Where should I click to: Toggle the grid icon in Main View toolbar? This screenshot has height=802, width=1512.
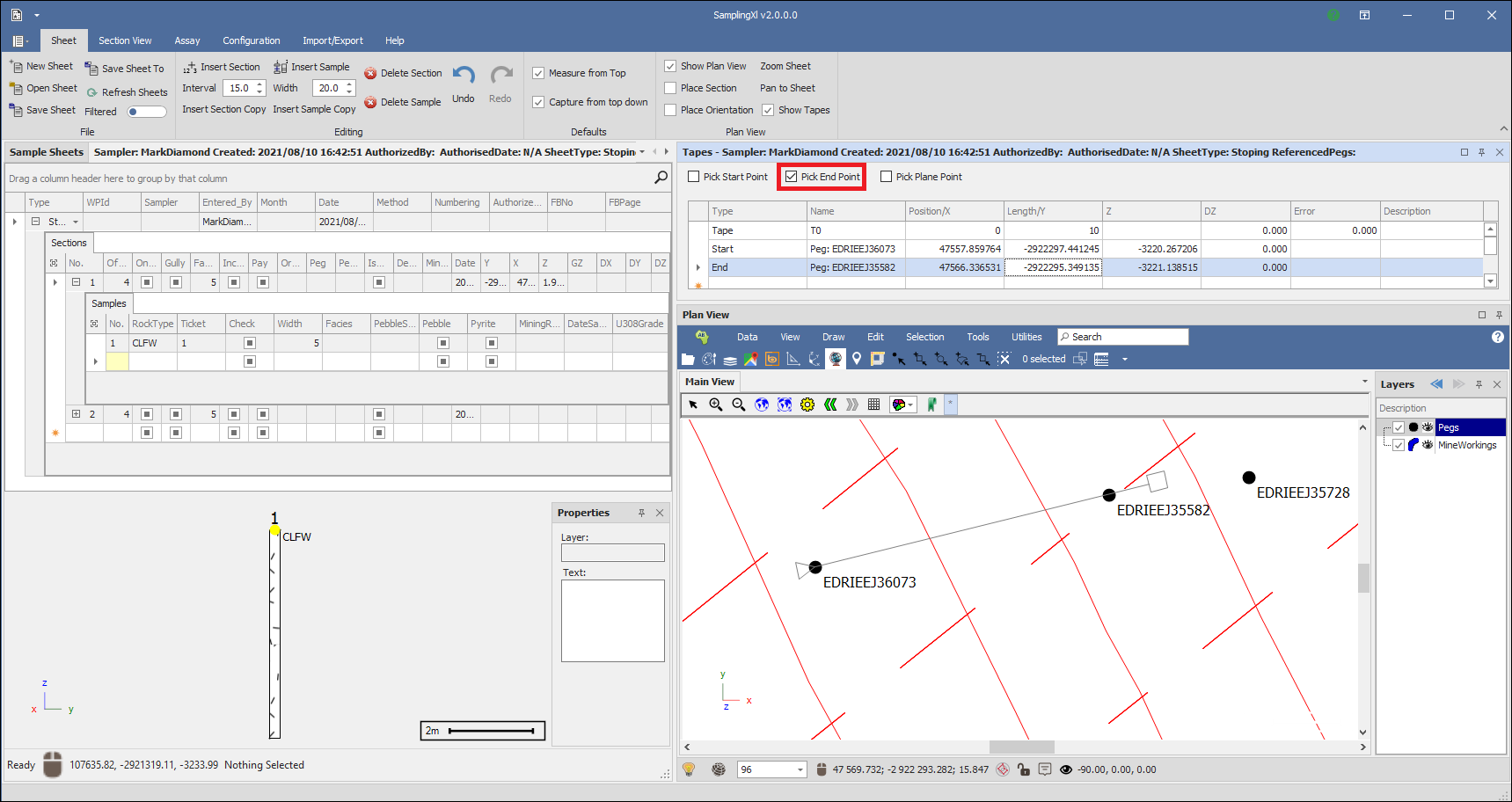pyautogui.click(x=873, y=405)
